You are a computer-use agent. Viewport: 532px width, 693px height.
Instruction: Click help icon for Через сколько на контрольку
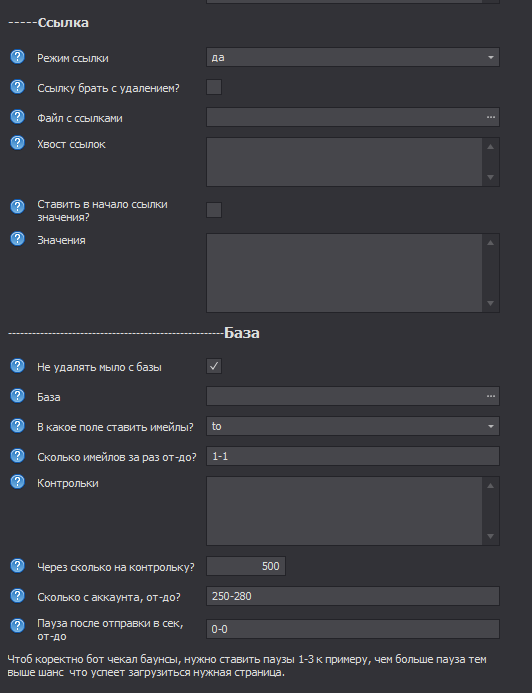click(x=17, y=566)
